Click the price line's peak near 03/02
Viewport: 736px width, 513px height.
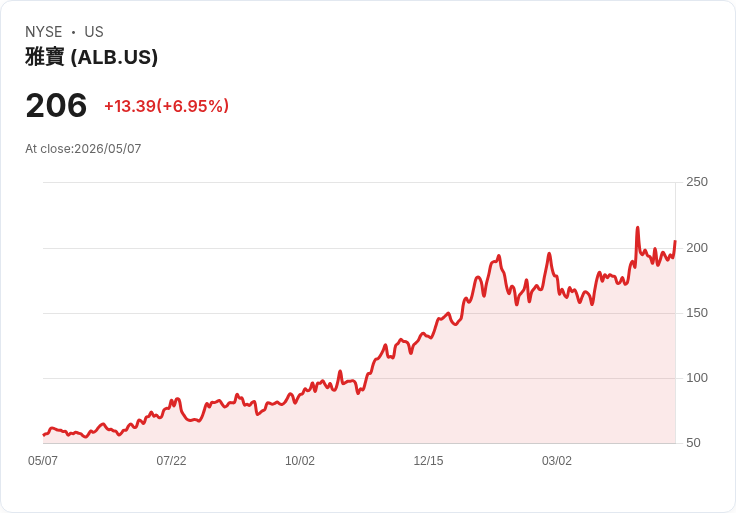tap(549, 254)
